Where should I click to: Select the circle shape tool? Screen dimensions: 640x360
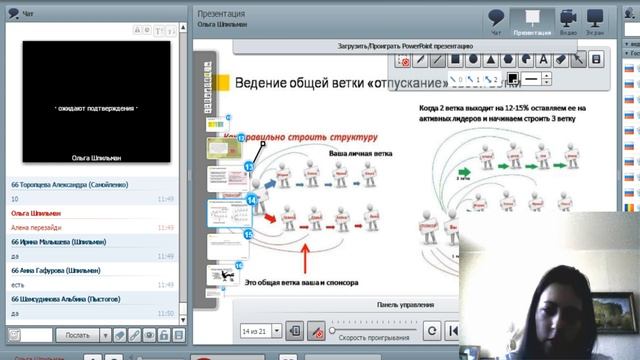(x=473, y=60)
